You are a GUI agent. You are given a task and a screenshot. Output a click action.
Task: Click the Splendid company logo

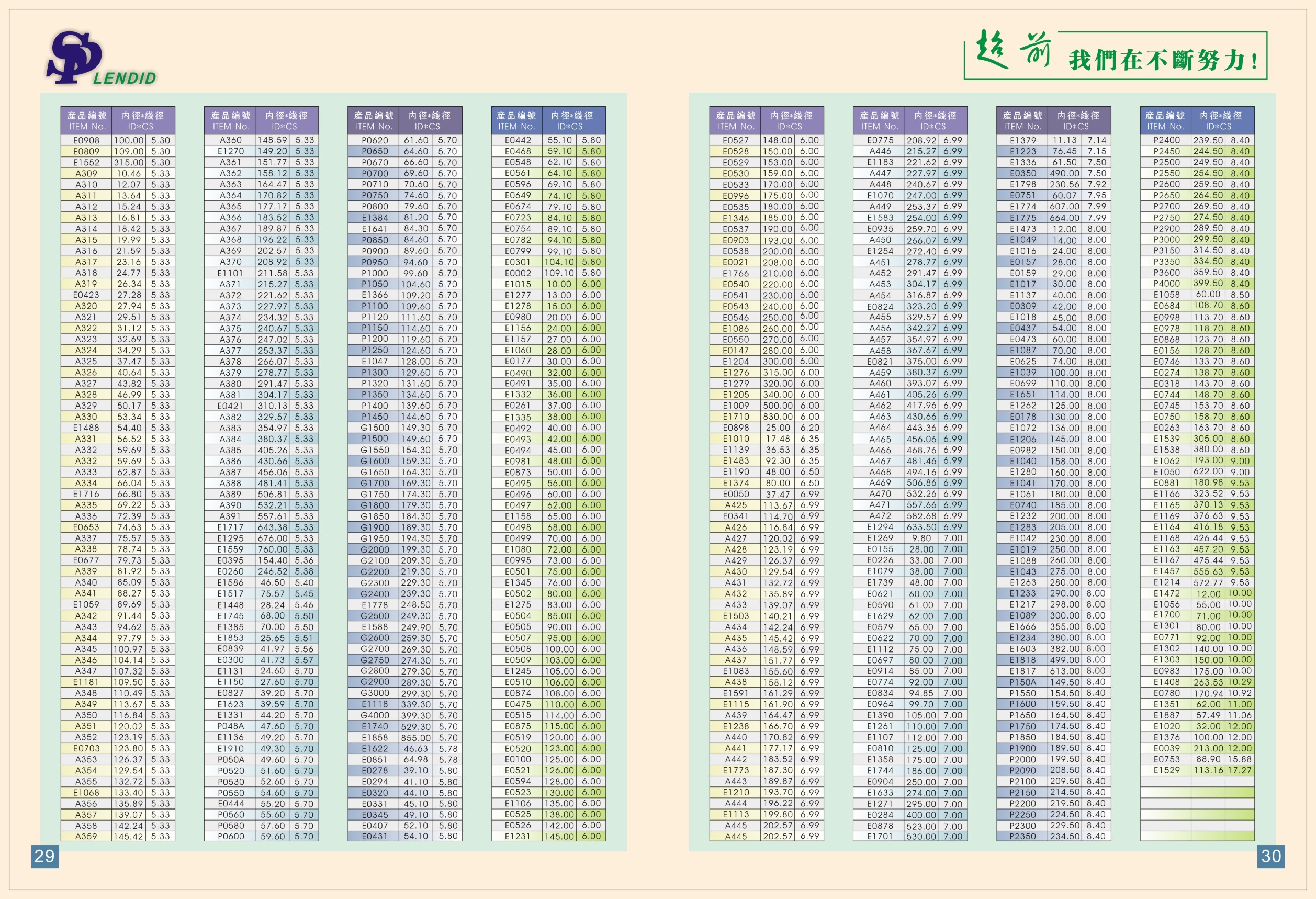(101, 58)
